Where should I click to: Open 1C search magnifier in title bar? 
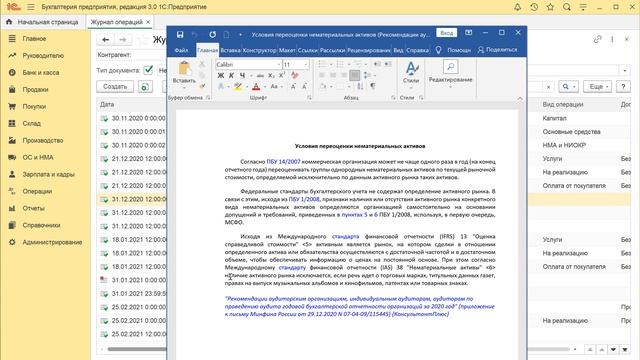coord(567,7)
